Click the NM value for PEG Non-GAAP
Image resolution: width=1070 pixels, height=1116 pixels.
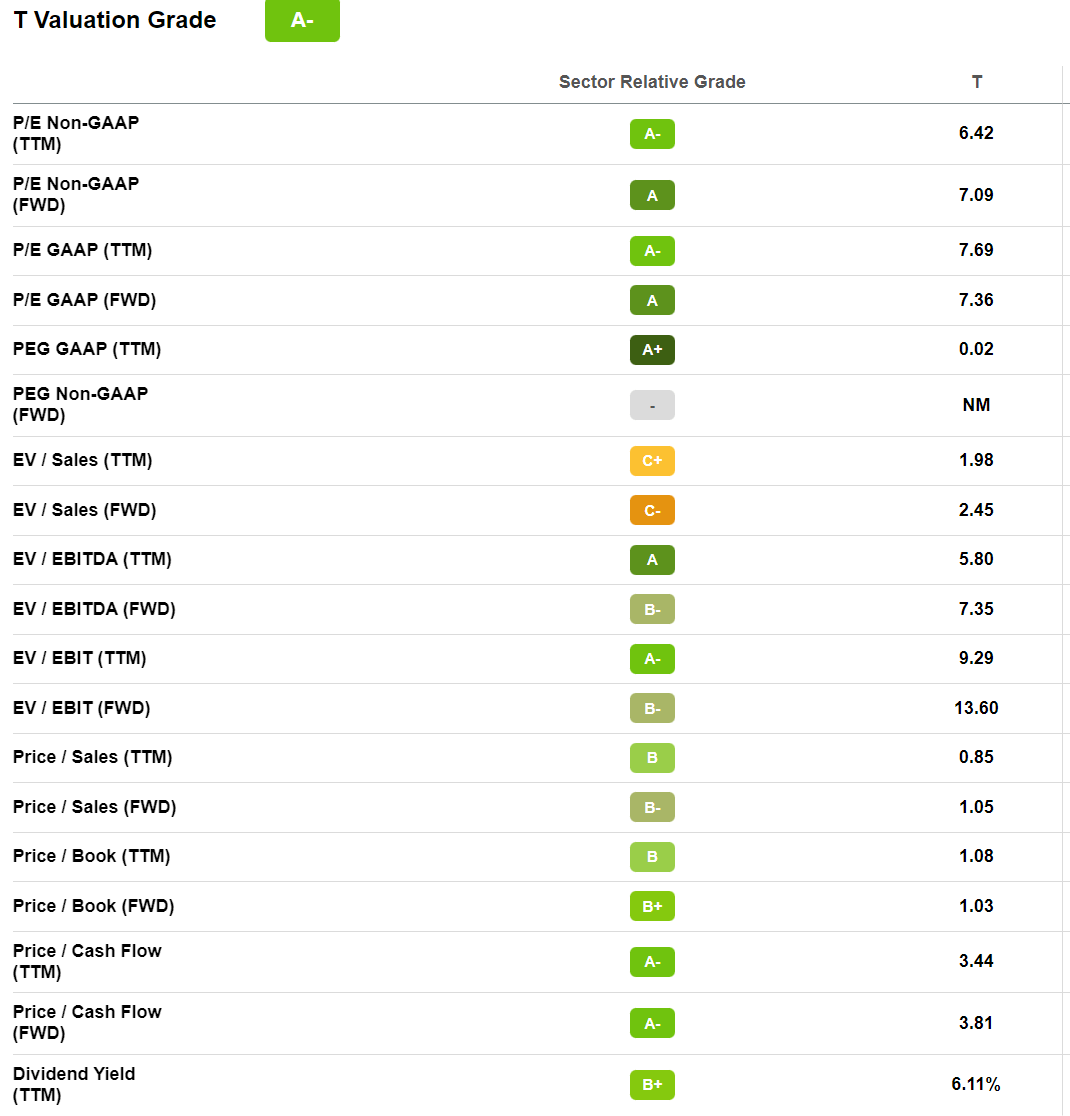pos(976,405)
